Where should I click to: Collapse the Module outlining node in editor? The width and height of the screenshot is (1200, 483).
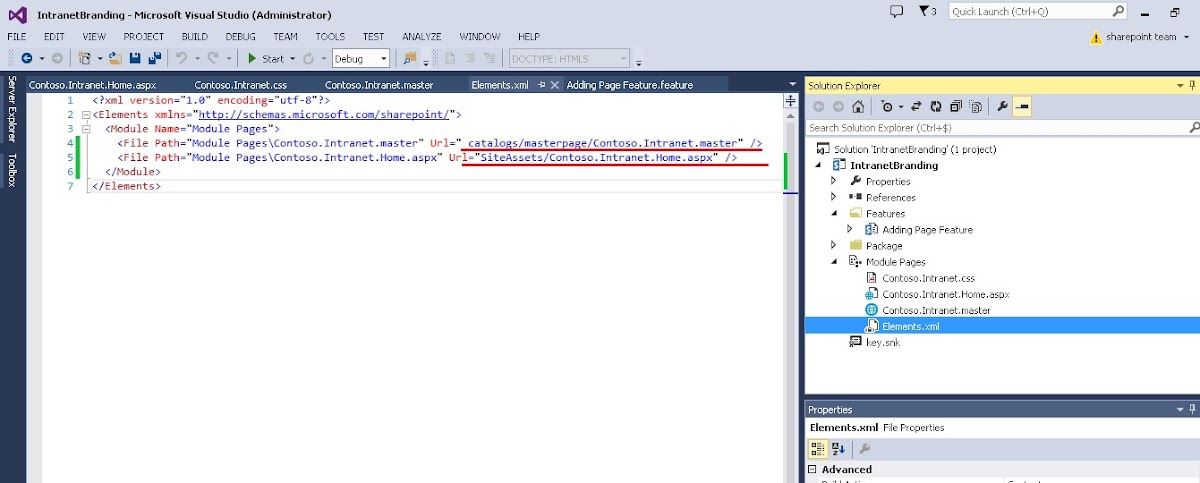[86, 129]
